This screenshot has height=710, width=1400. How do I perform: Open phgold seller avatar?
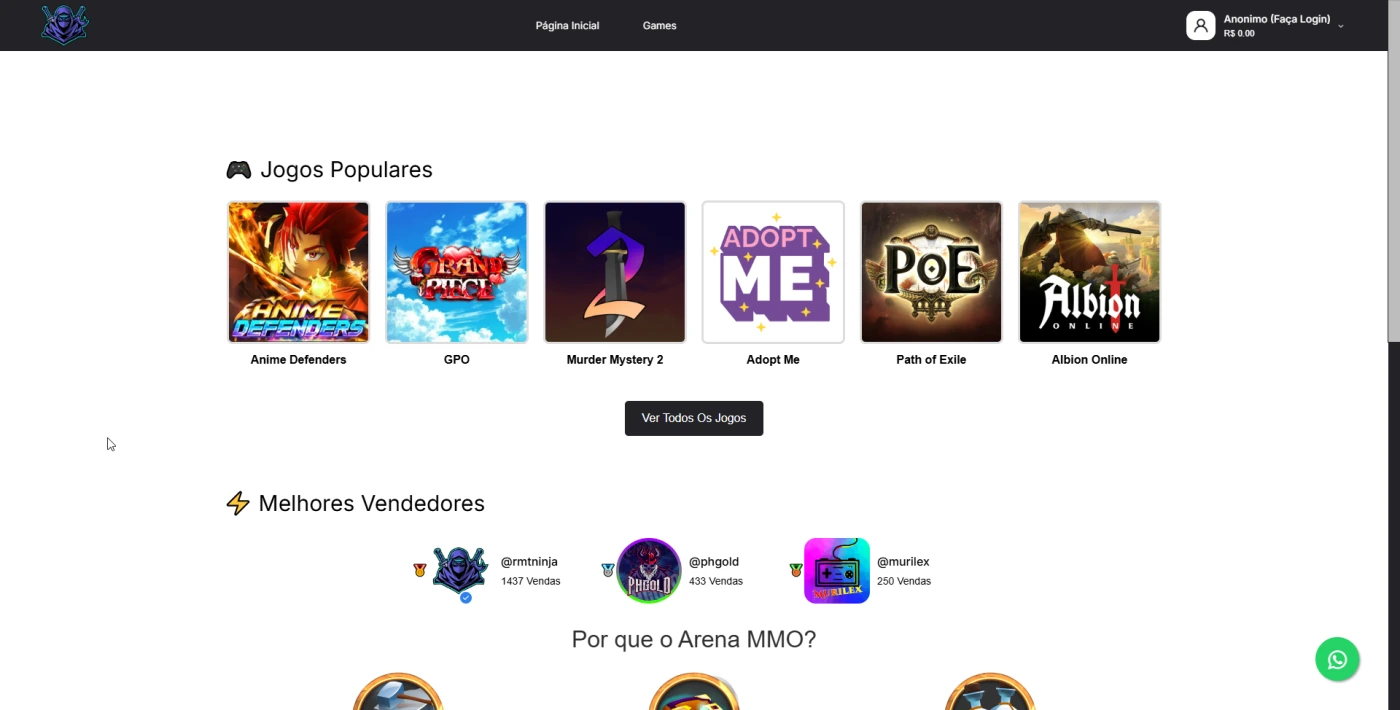648,571
